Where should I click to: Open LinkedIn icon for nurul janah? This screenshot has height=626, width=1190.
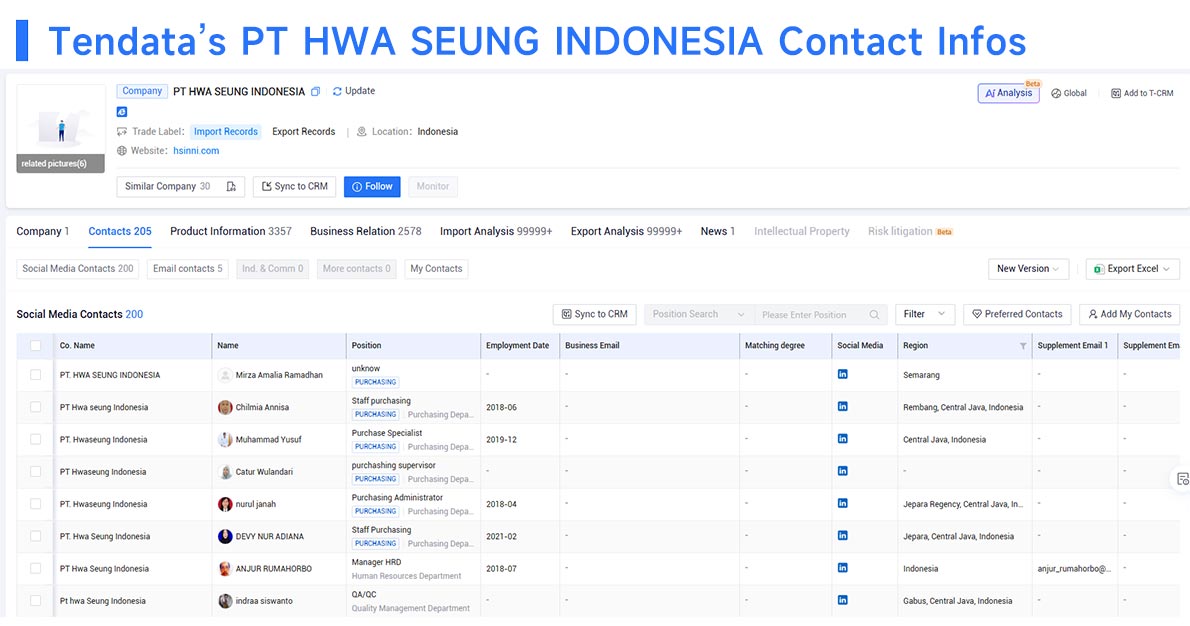842,503
